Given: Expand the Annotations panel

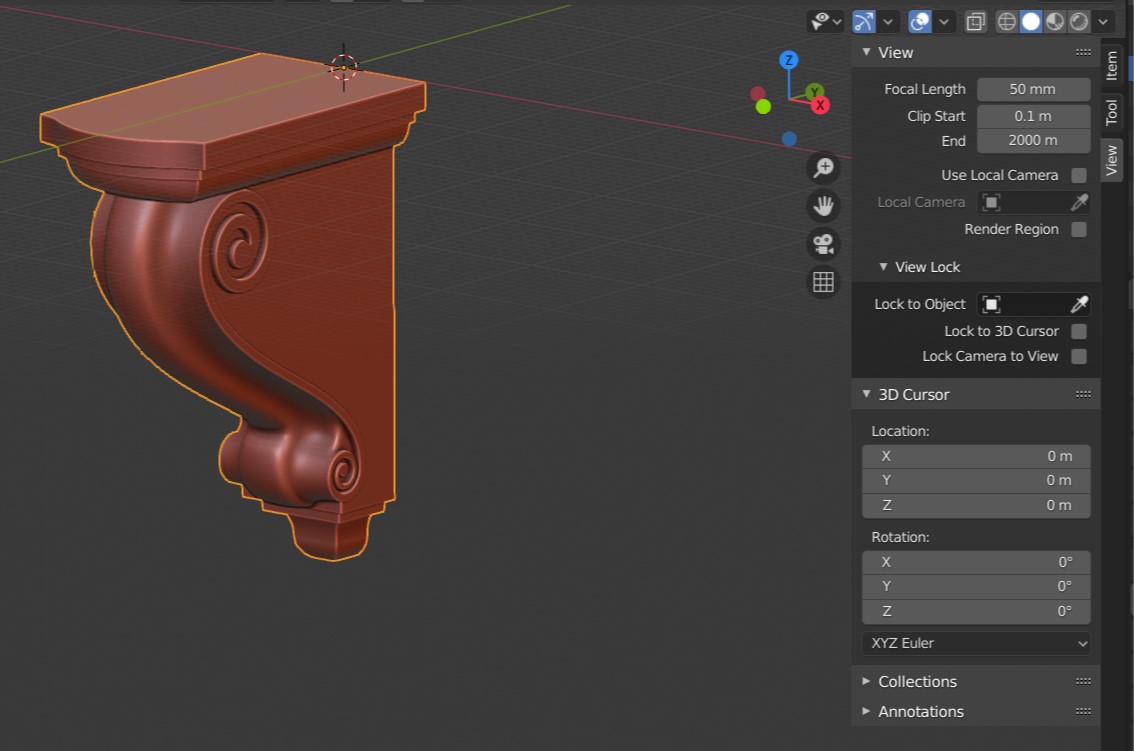Looking at the screenshot, I should [x=866, y=711].
